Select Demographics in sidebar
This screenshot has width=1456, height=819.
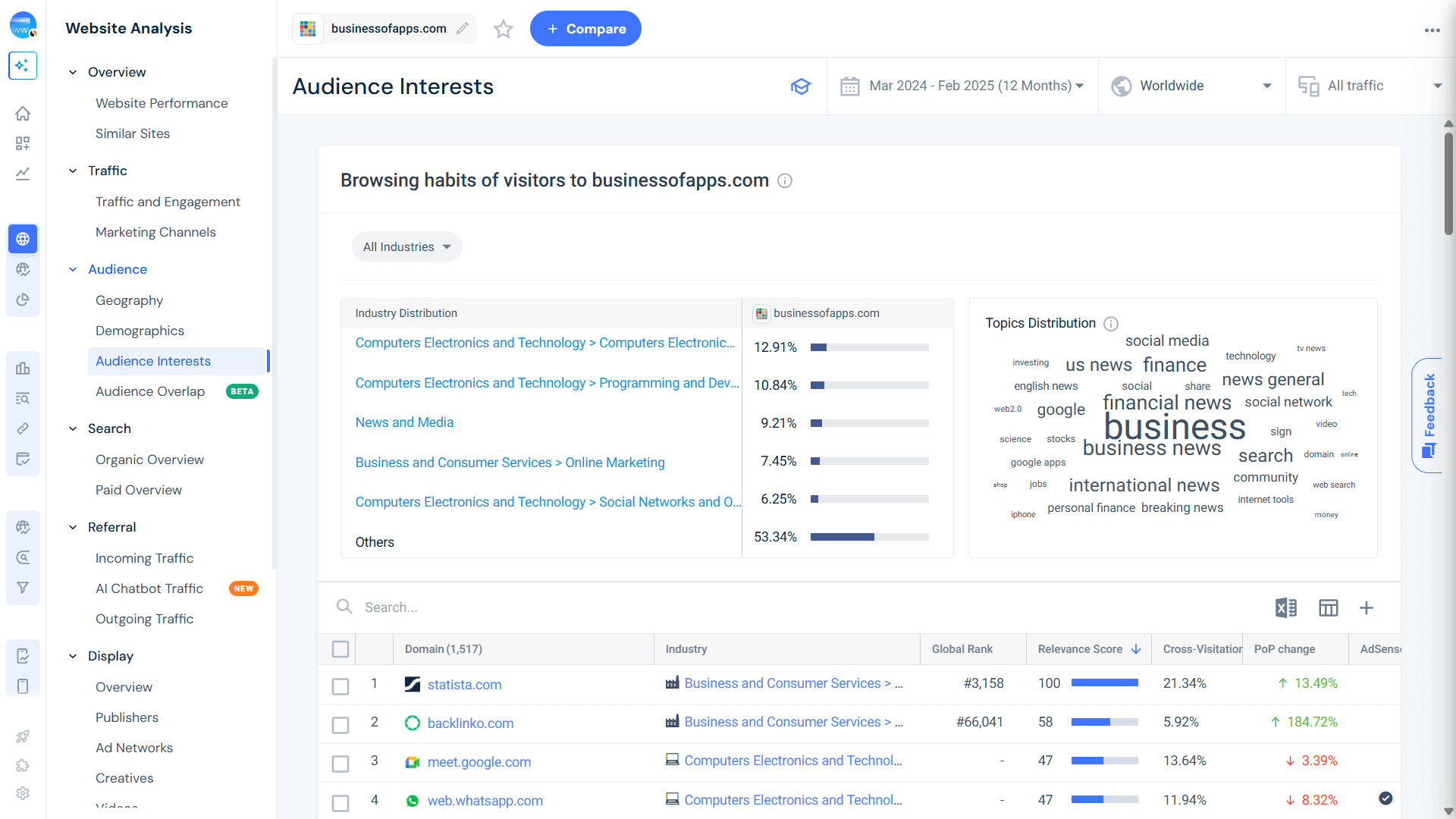[140, 331]
